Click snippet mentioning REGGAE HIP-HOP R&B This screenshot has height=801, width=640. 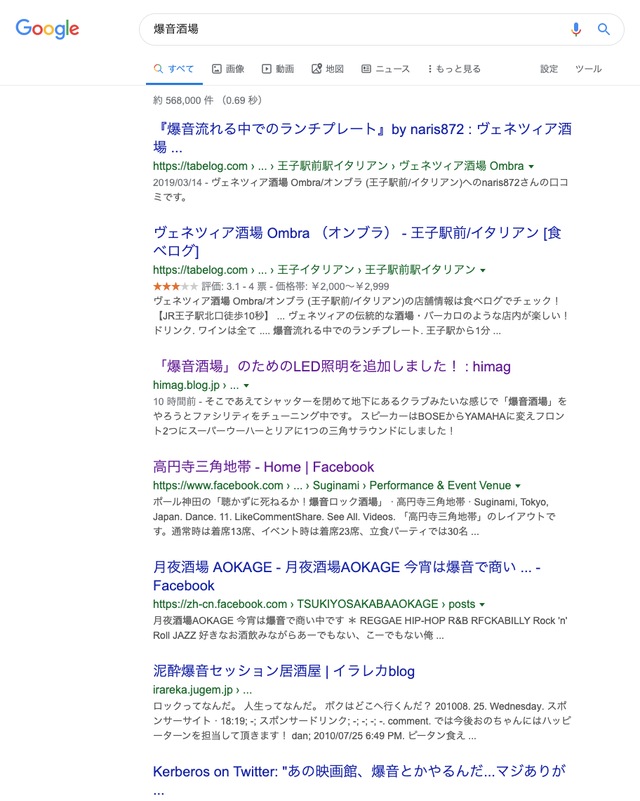point(360,628)
